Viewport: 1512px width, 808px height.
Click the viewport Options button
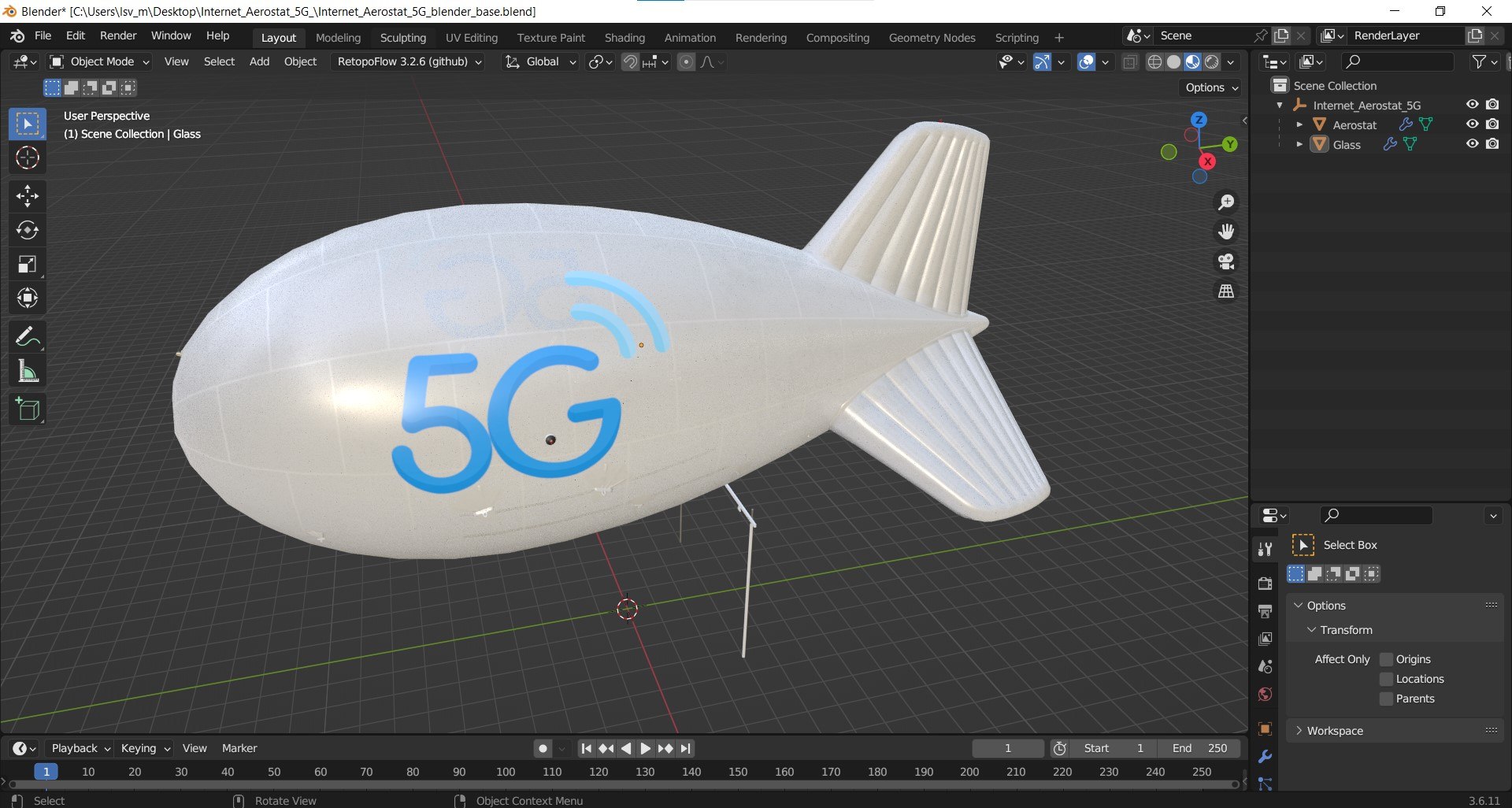(1211, 87)
